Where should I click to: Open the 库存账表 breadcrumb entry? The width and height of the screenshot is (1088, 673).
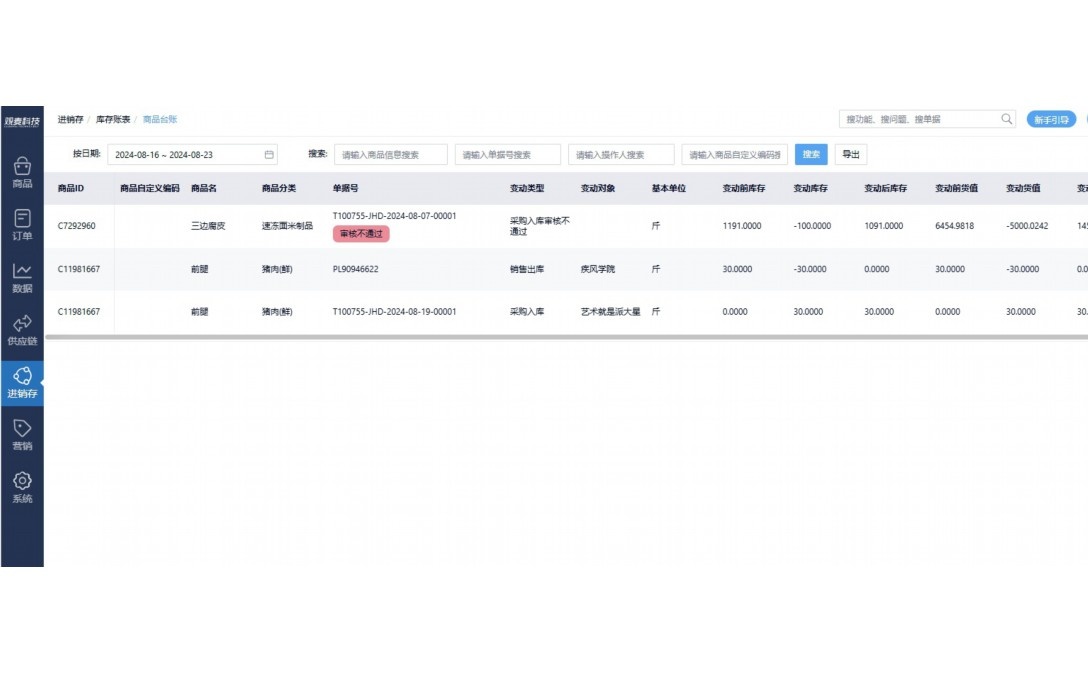(x=112, y=118)
